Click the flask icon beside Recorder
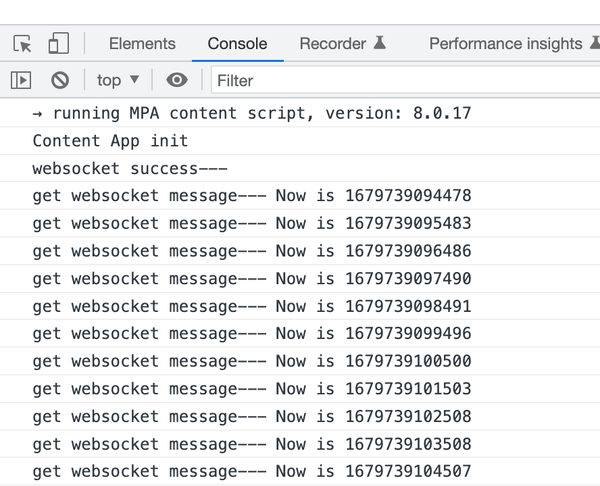 pyautogui.click(x=380, y=44)
